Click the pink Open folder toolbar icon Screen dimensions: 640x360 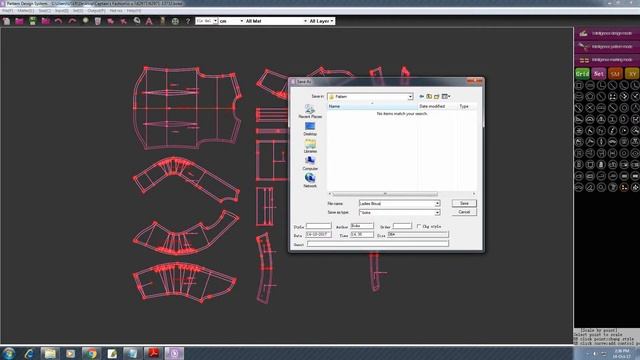(19, 21)
